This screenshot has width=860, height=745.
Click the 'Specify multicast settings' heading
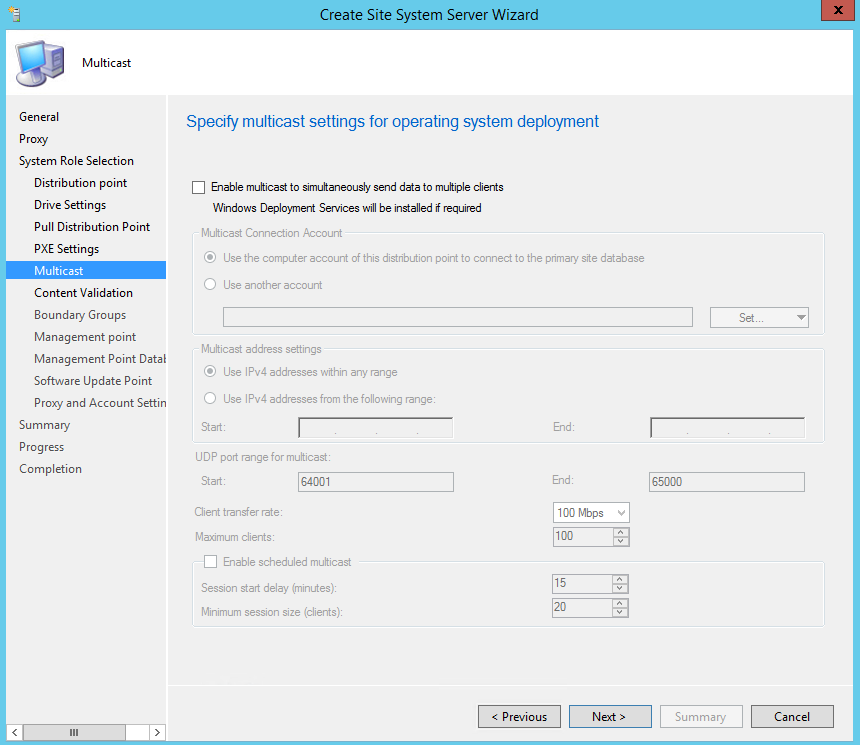393,121
